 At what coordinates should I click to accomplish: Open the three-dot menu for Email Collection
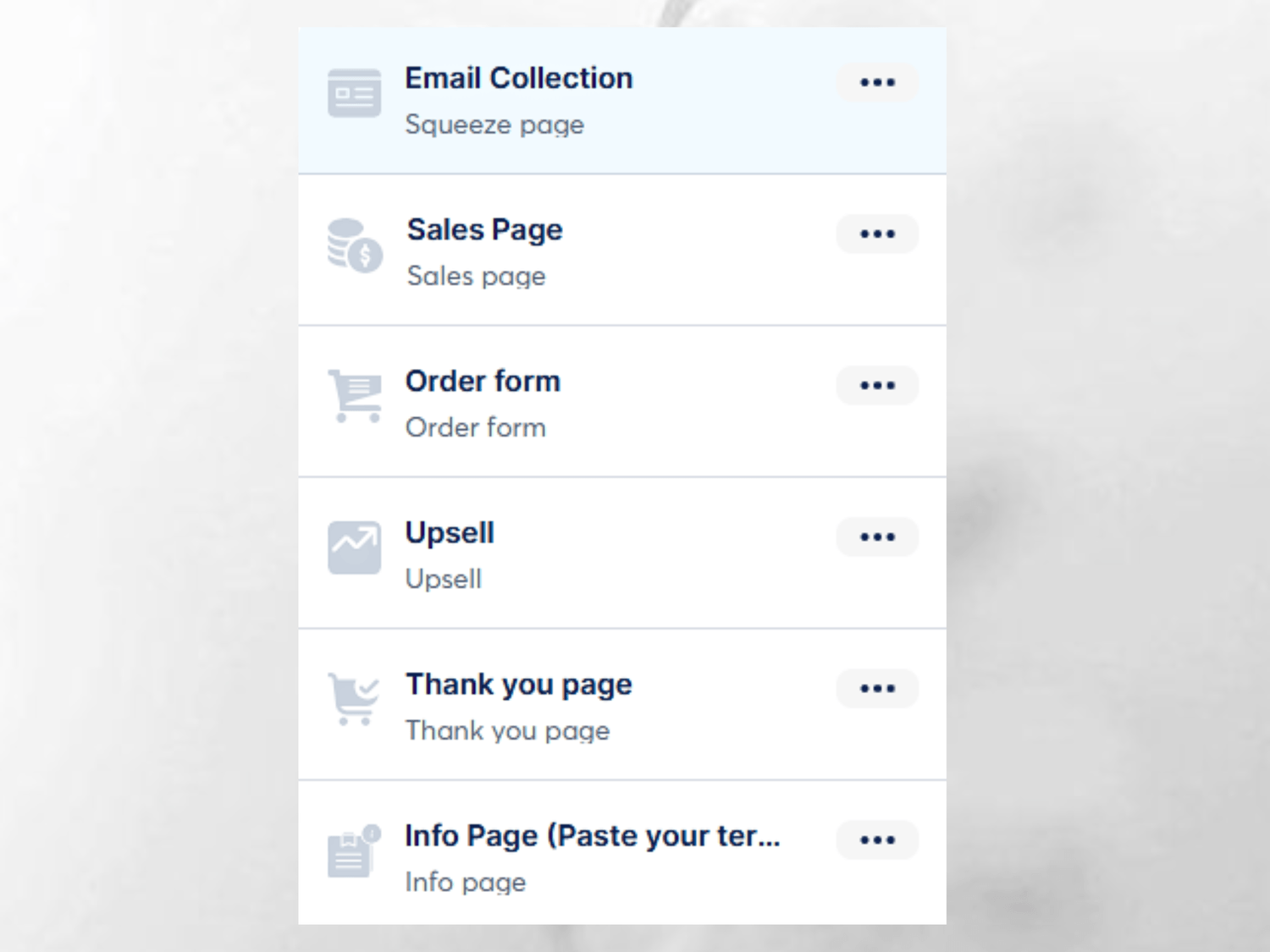pos(877,82)
